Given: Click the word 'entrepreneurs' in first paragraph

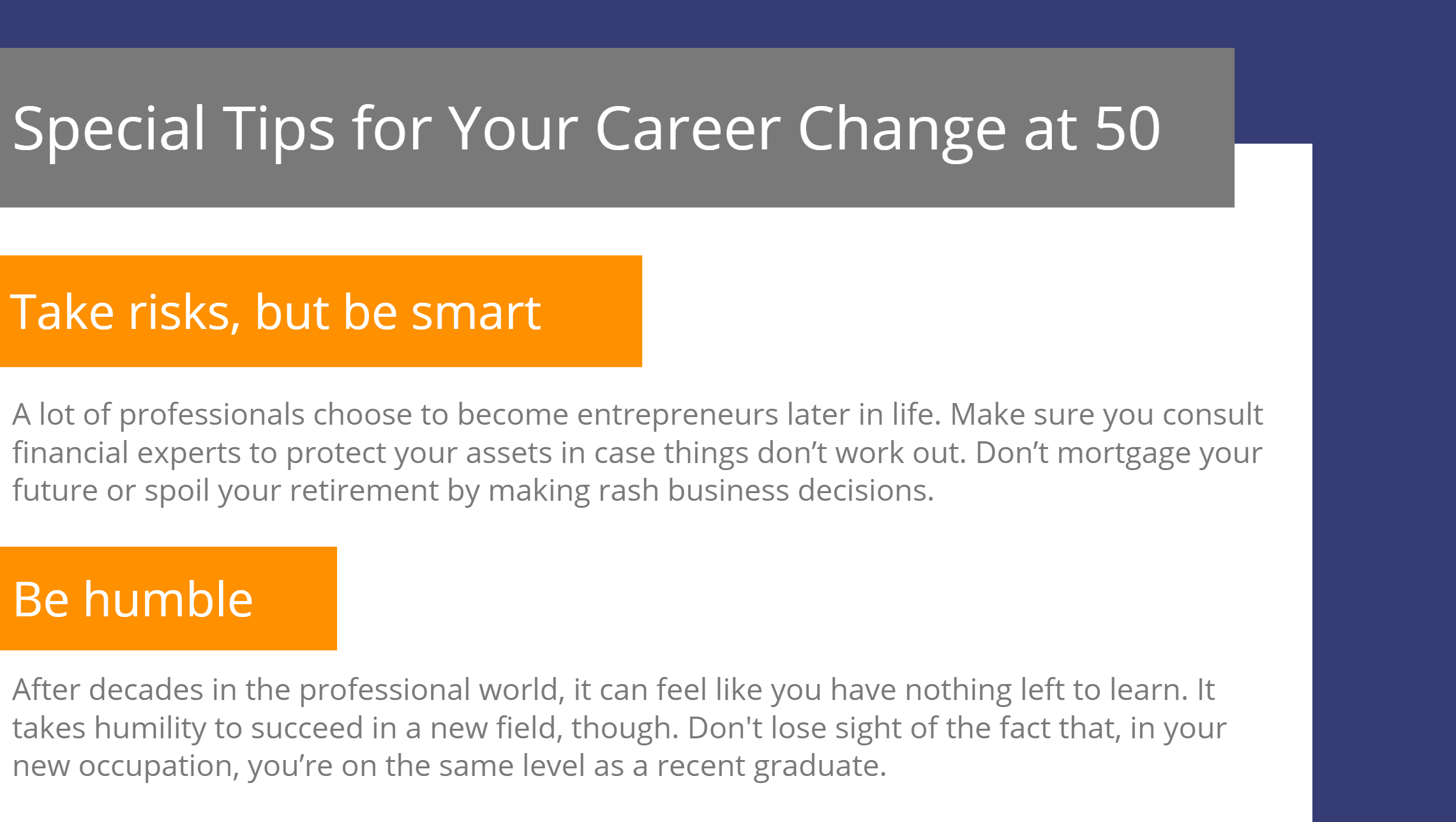Looking at the screenshot, I should coord(677,415).
